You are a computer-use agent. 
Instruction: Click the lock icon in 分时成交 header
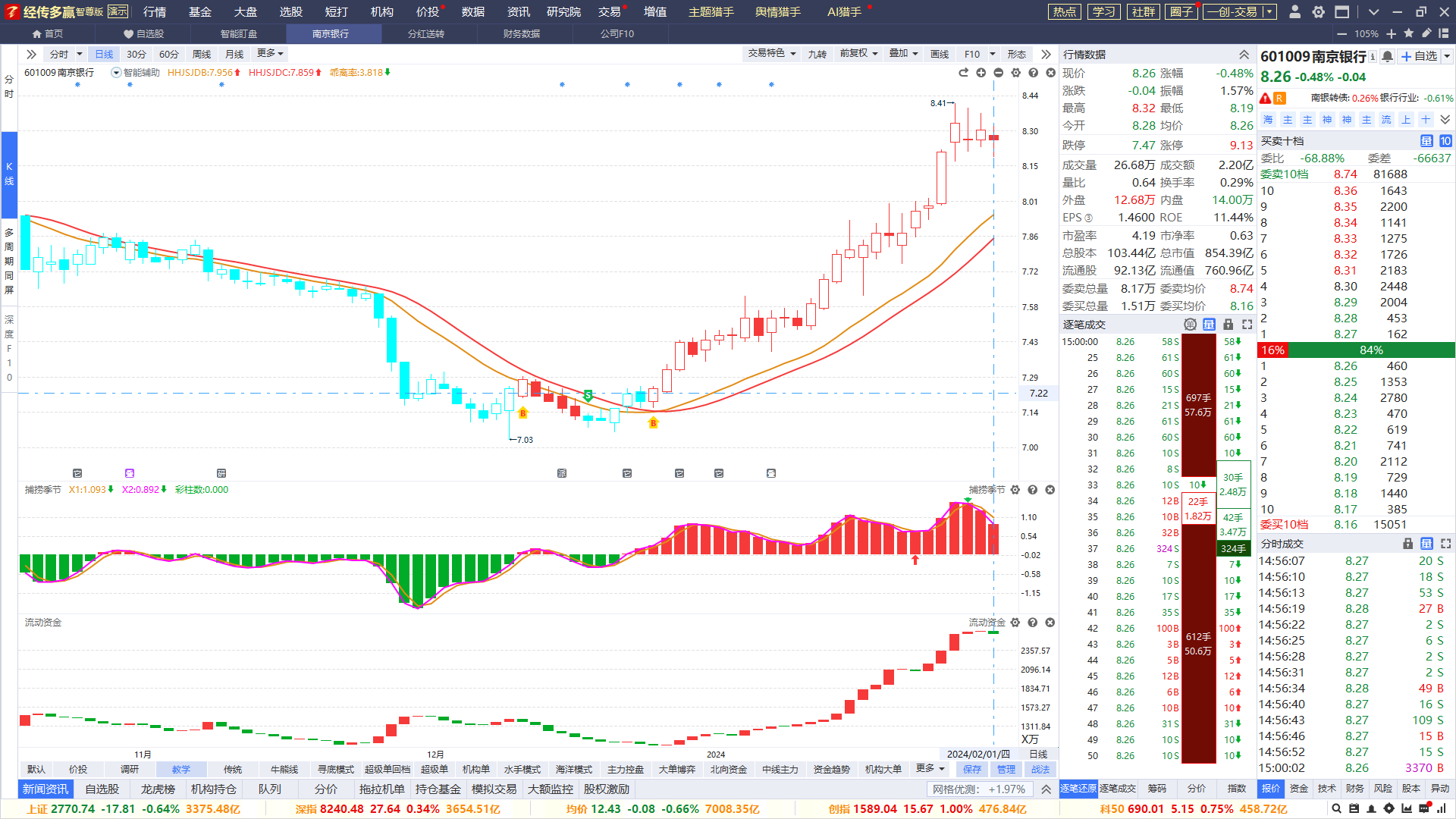click(1408, 544)
